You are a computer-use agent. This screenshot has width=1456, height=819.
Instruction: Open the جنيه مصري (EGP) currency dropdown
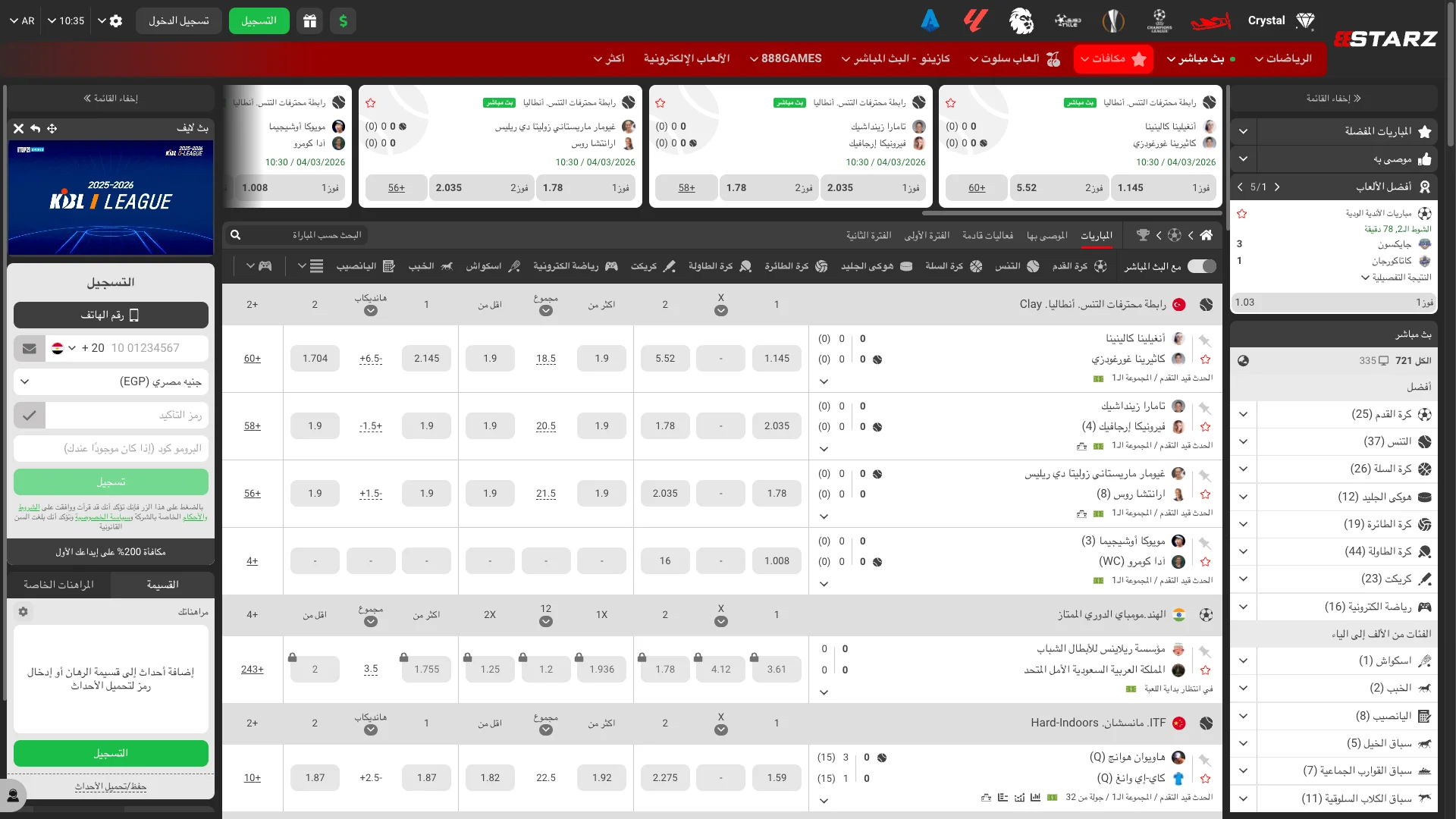tap(111, 381)
